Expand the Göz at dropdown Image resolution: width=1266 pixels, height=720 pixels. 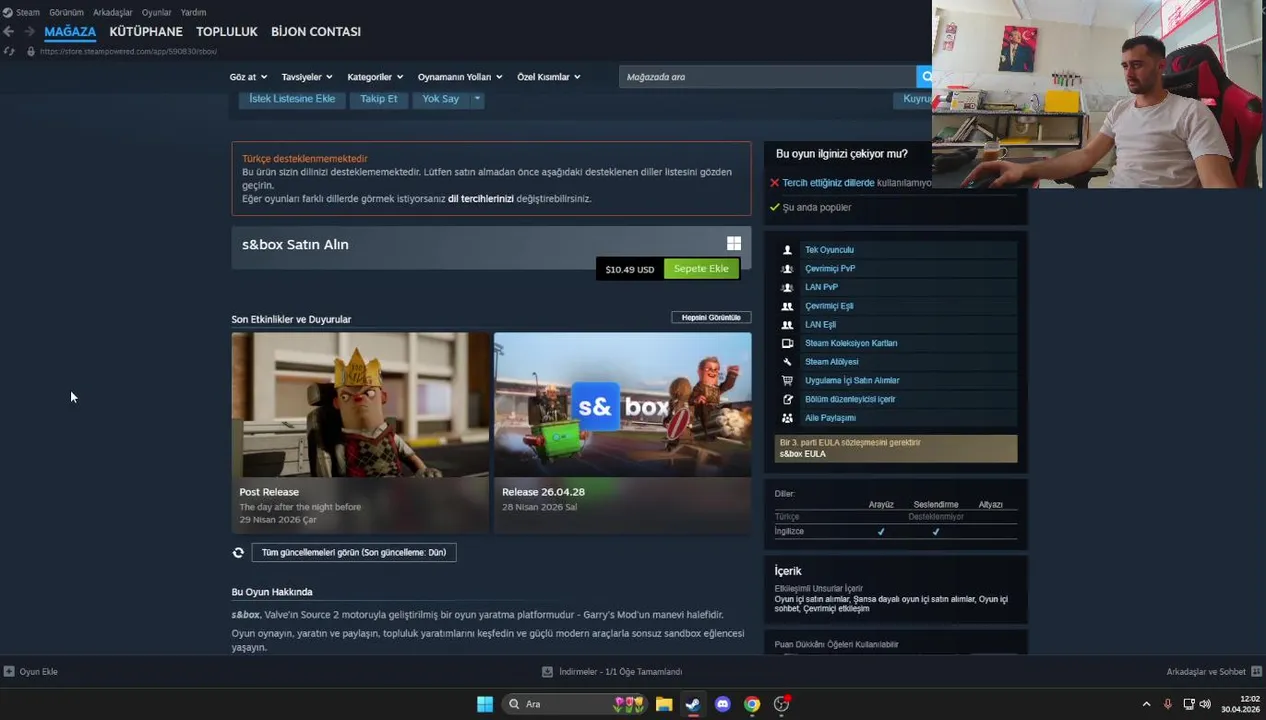point(248,77)
